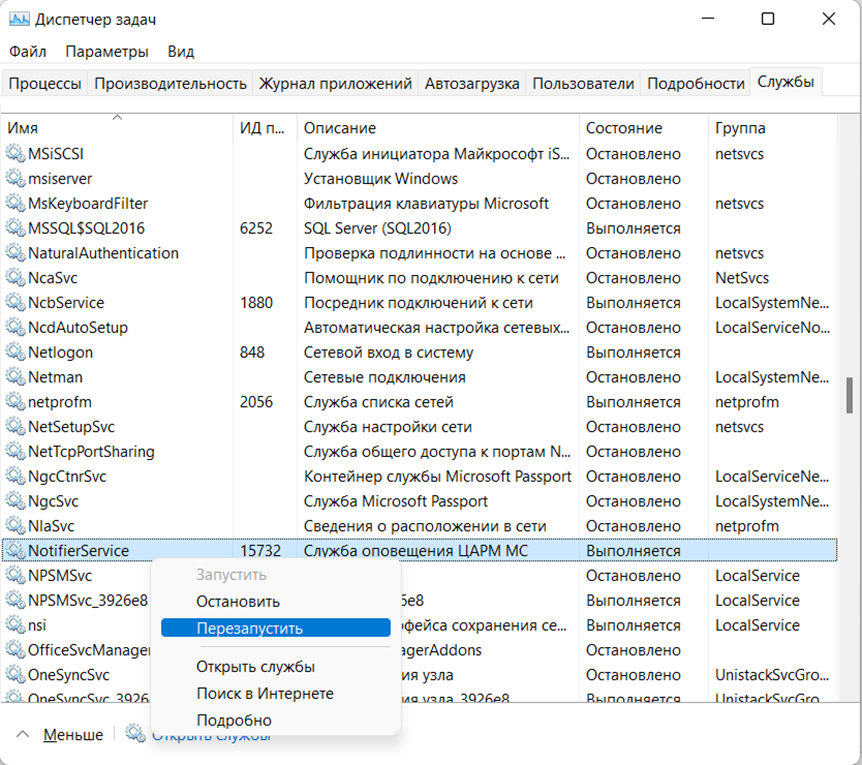Switch to the Процессы tab

[x=45, y=84]
